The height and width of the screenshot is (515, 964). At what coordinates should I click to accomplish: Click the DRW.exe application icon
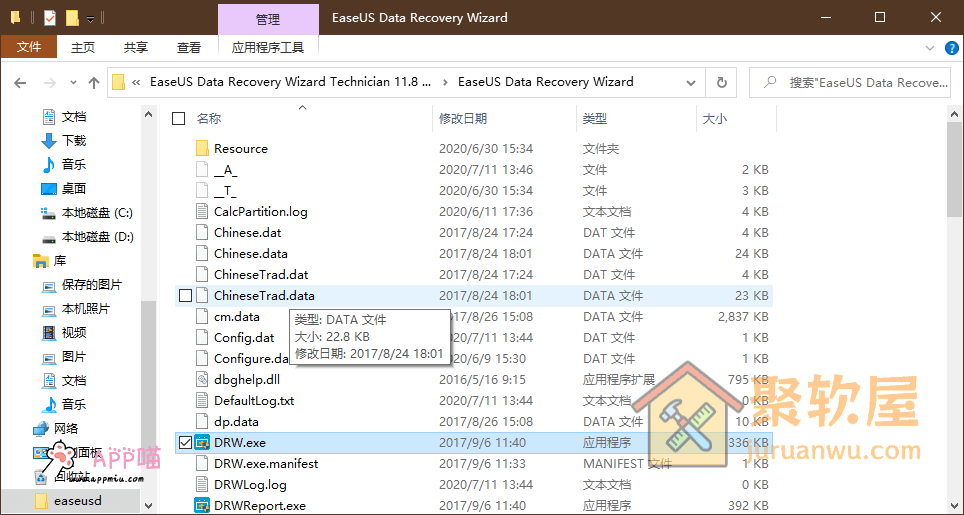[202, 442]
